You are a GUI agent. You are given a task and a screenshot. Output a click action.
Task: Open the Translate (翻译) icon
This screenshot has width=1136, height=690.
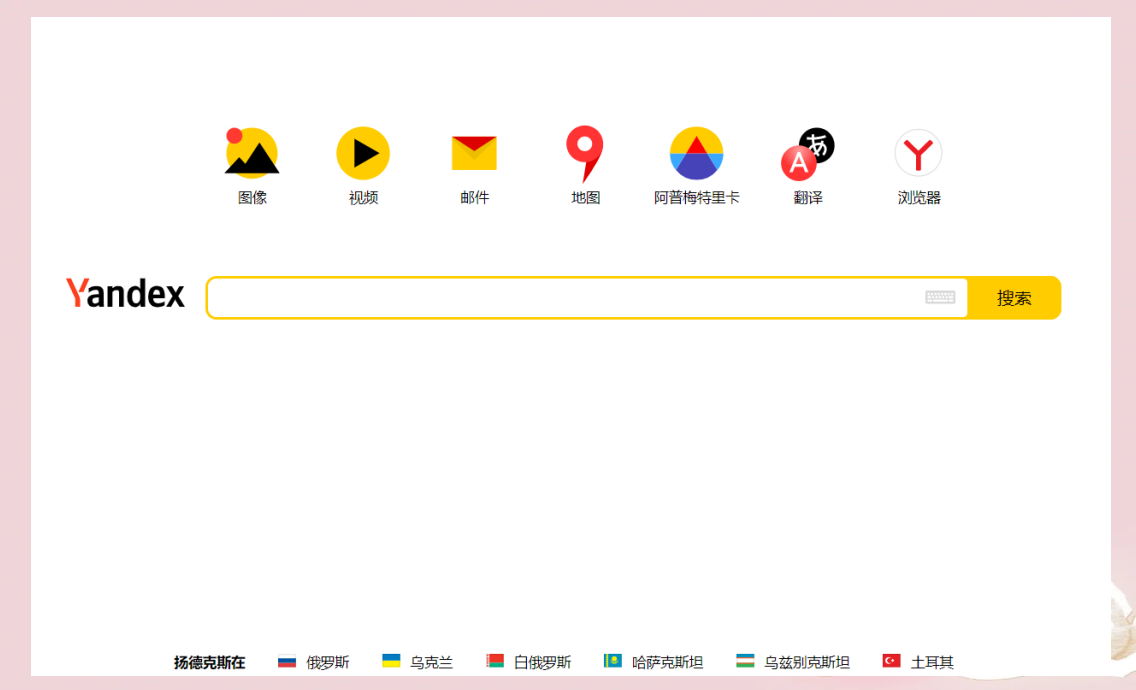pyautogui.click(x=807, y=153)
